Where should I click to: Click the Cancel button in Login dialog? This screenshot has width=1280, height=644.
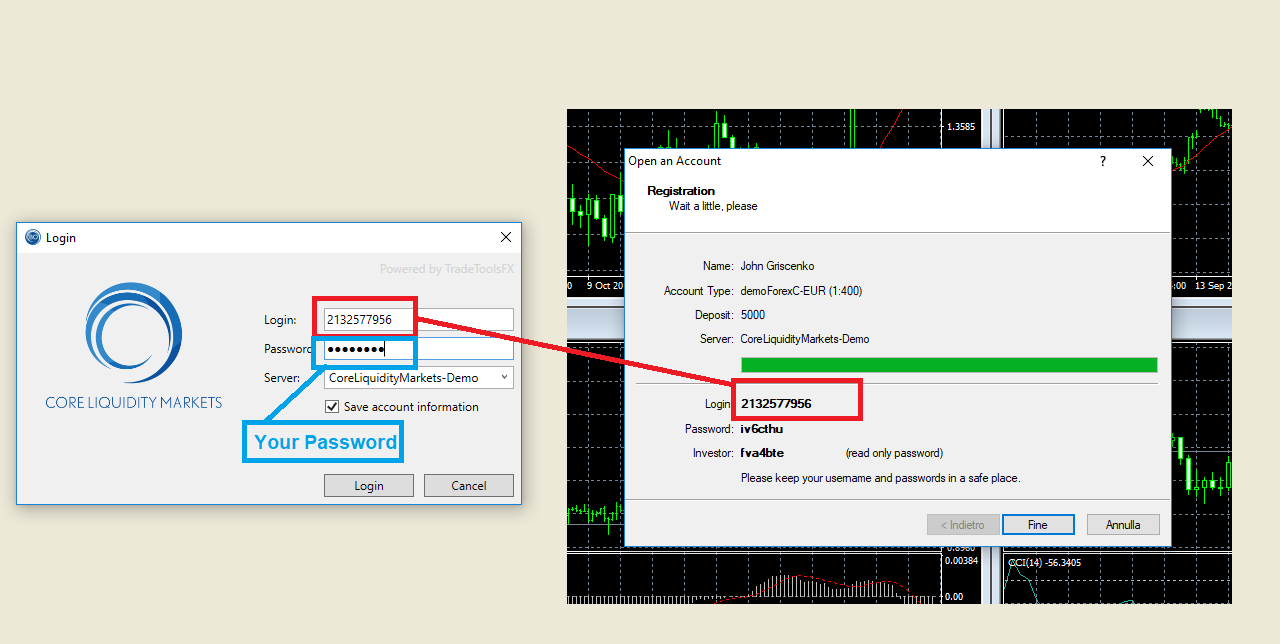point(469,486)
